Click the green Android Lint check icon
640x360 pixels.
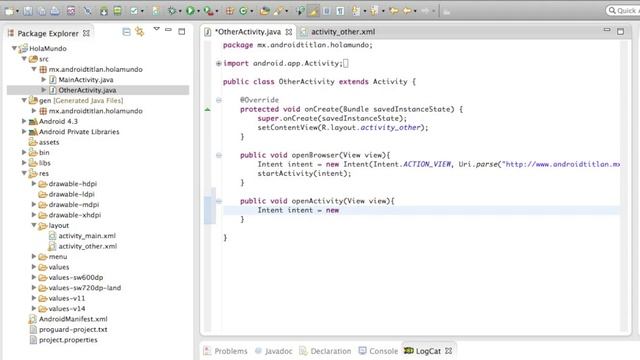(134, 11)
